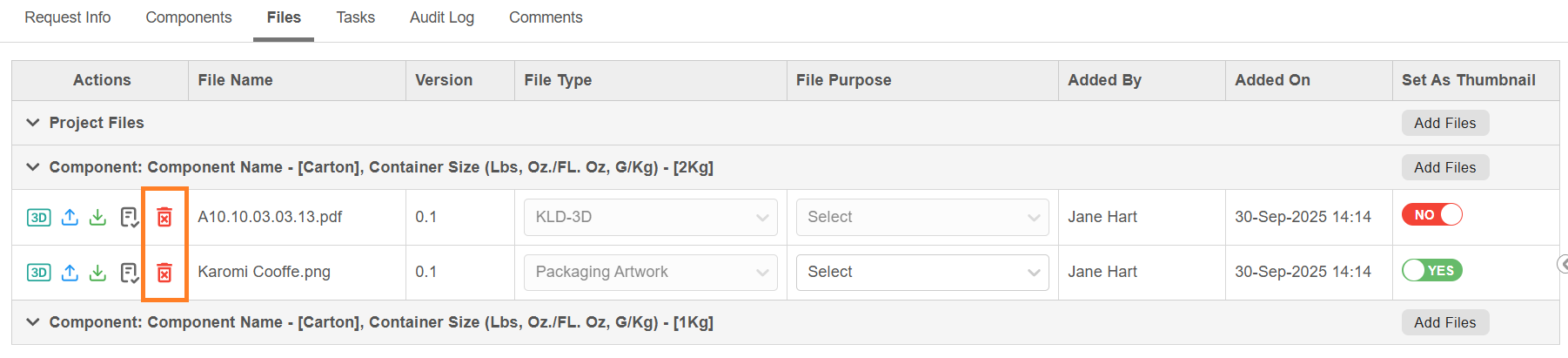
Task: Open the Components tab
Action: coord(188,17)
